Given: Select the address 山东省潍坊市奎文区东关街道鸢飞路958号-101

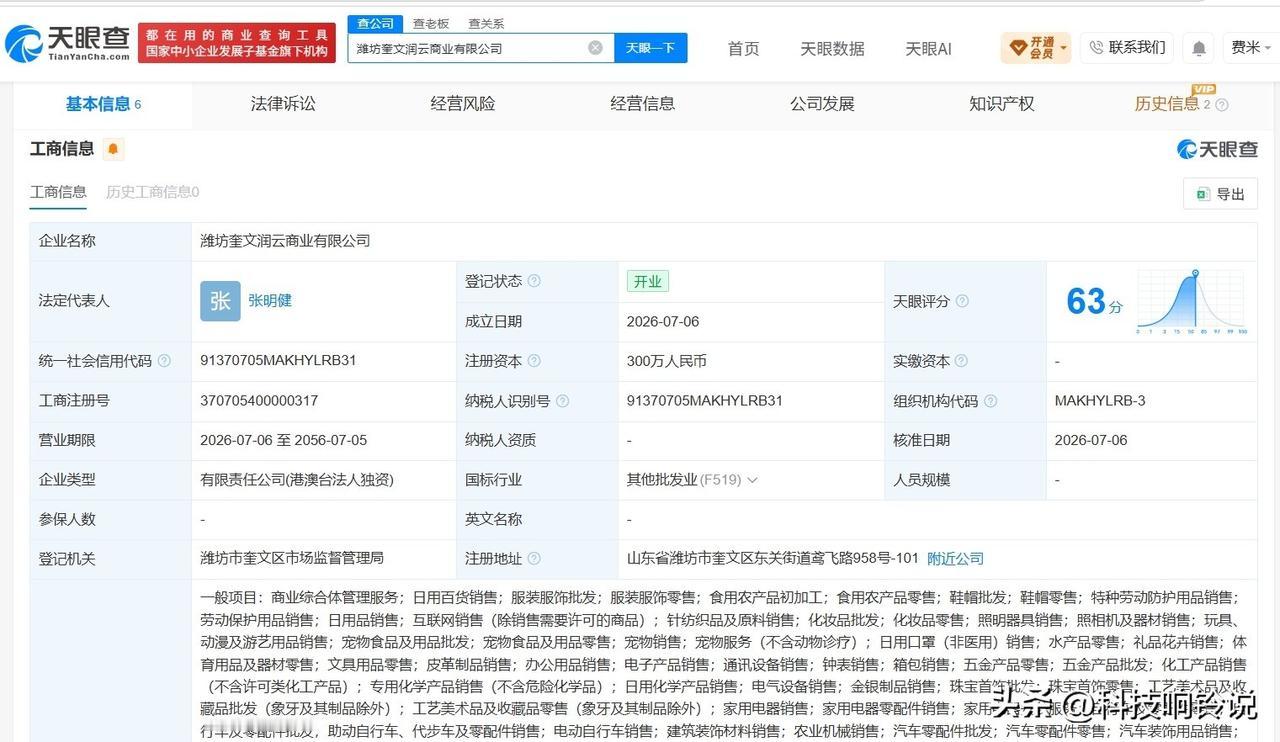Looking at the screenshot, I should pos(773,559).
